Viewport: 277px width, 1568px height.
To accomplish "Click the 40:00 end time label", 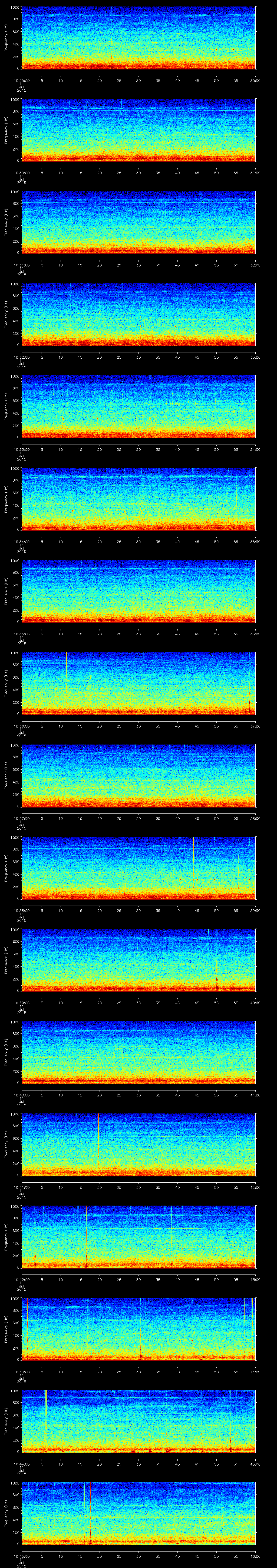I will tap(255, 1003).
